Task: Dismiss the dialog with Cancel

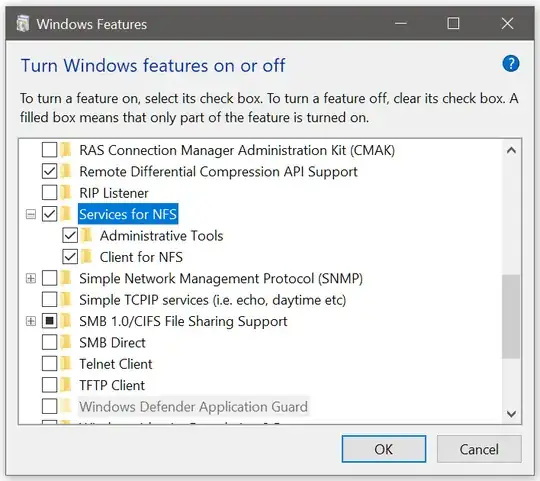Action: pyautogui.click(x=479, y=449)
